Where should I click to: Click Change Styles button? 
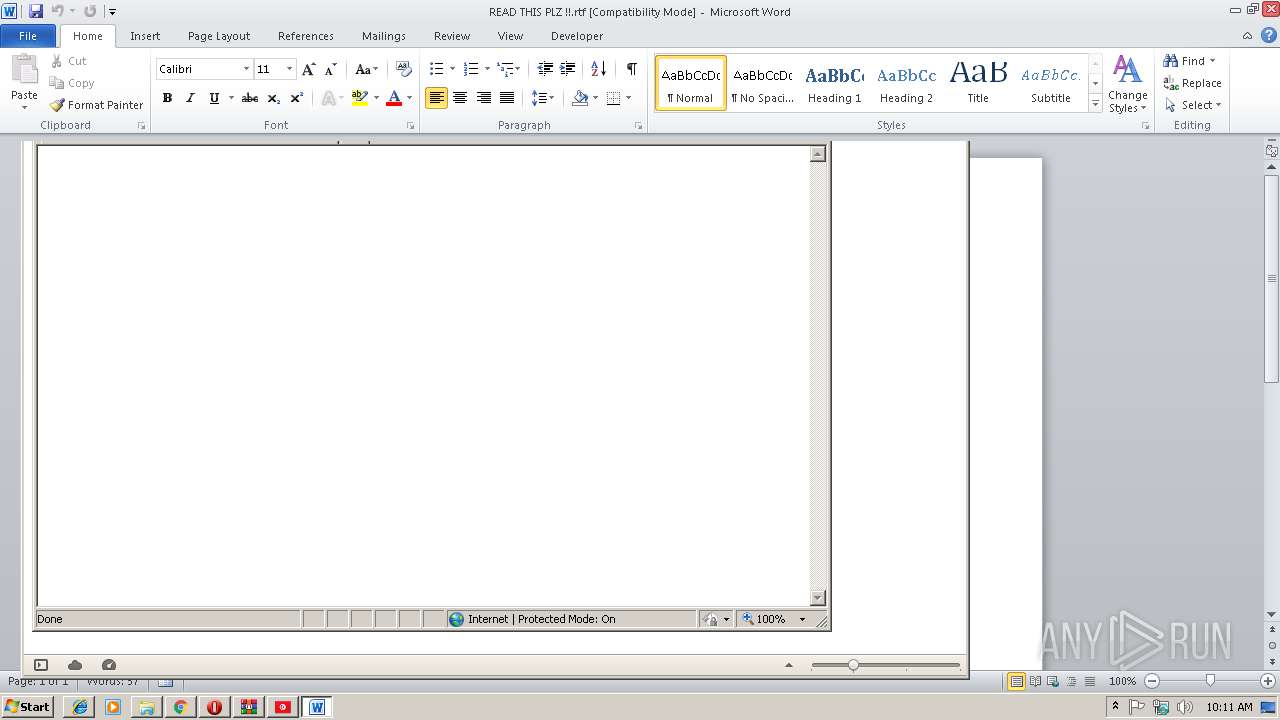(1127, 84)
